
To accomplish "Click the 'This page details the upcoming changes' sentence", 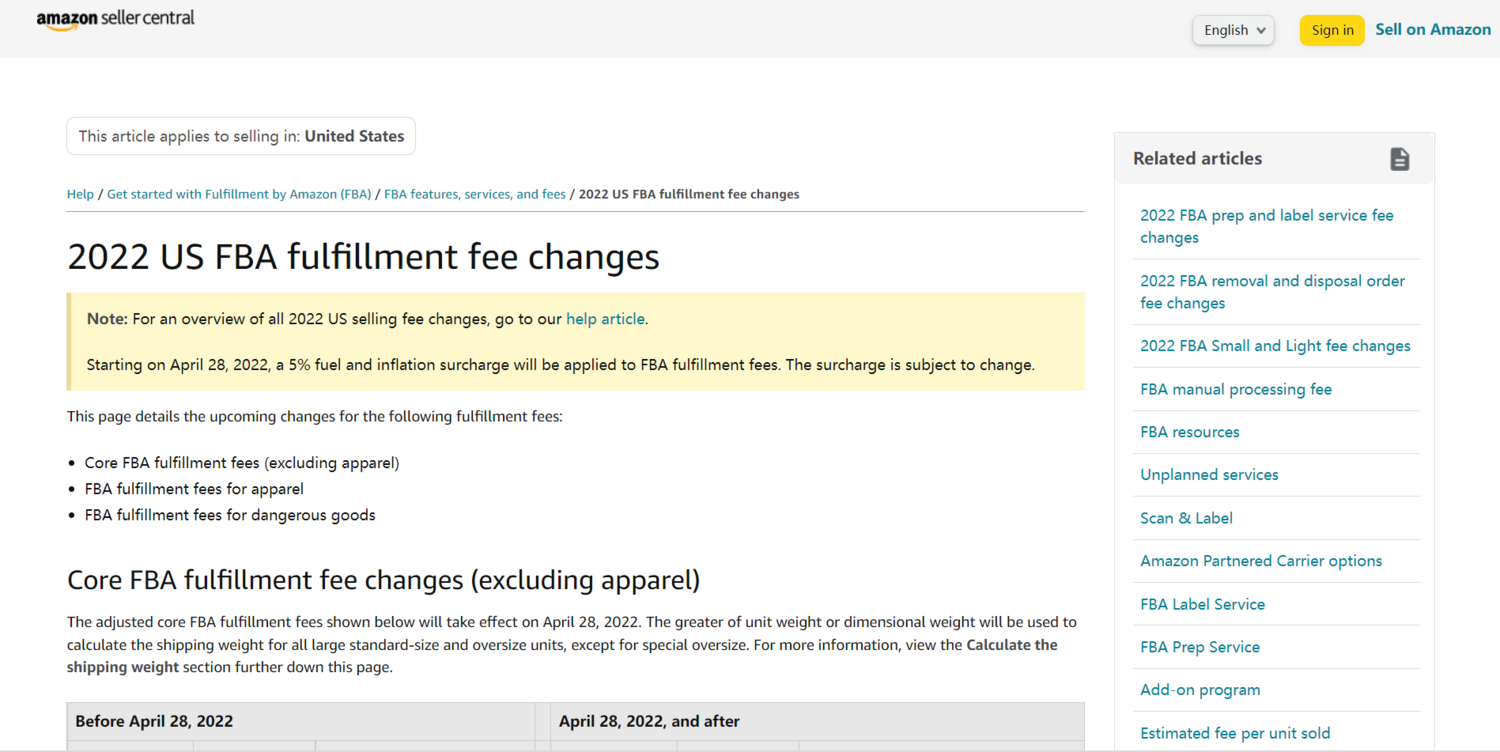I will coord(315,416).
